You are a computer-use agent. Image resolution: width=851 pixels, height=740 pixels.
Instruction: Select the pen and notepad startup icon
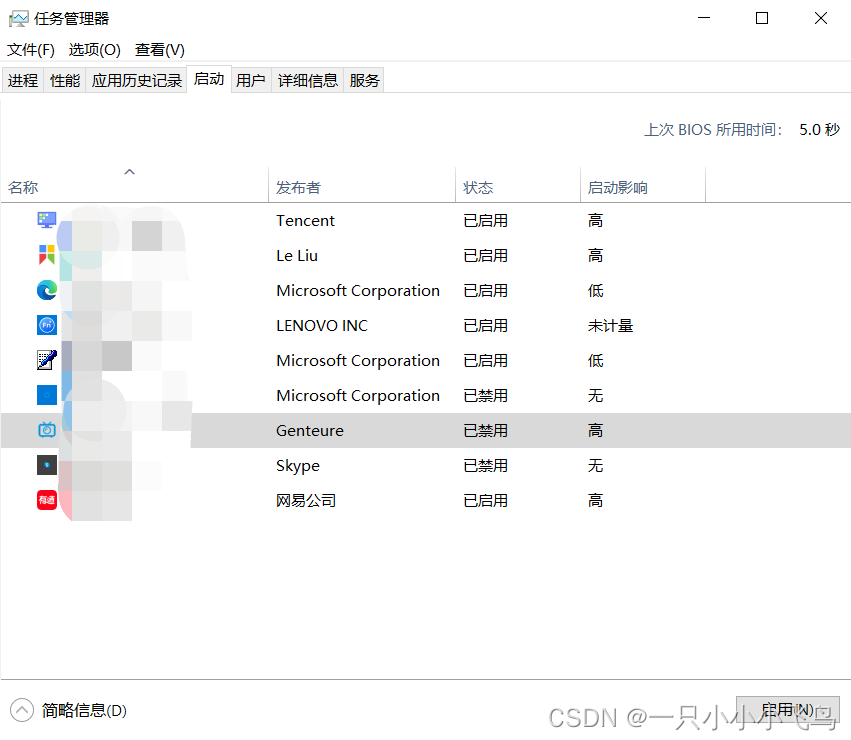[47, 360]
